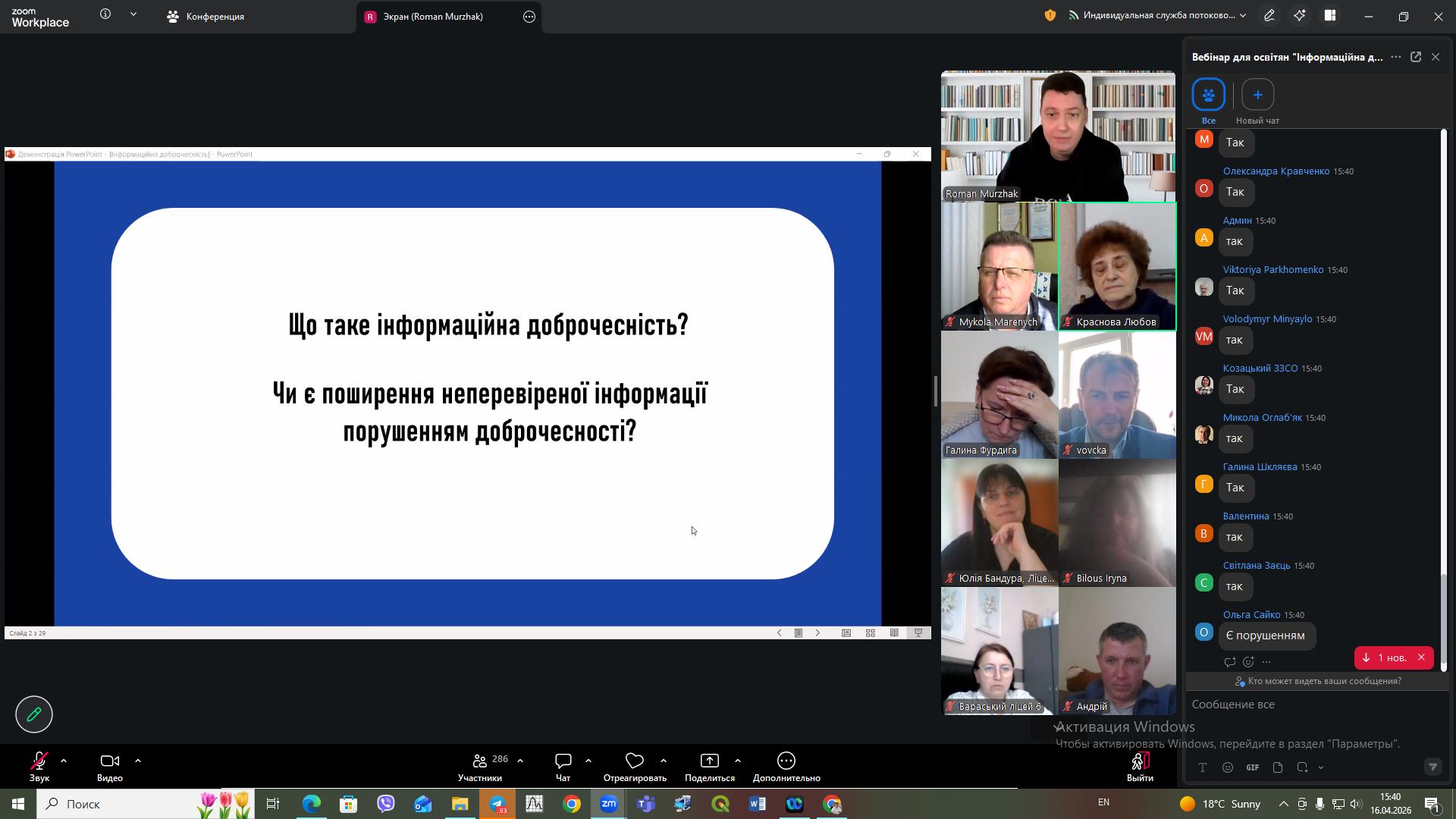Select the Все chat tab
This screenshot has width=1456, height=819.
pyautogui.click(x=1208, y=96)
